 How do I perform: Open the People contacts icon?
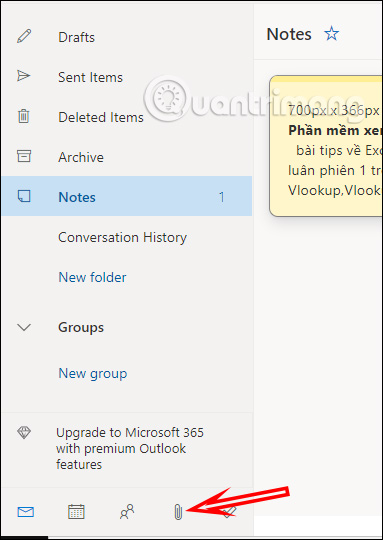point(127,512)
